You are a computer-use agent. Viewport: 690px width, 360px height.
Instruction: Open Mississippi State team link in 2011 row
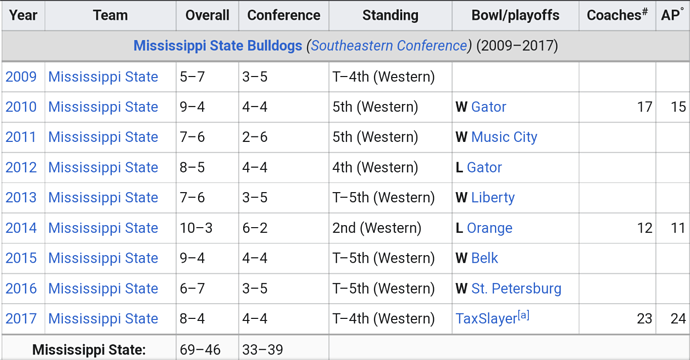[103, 137]
